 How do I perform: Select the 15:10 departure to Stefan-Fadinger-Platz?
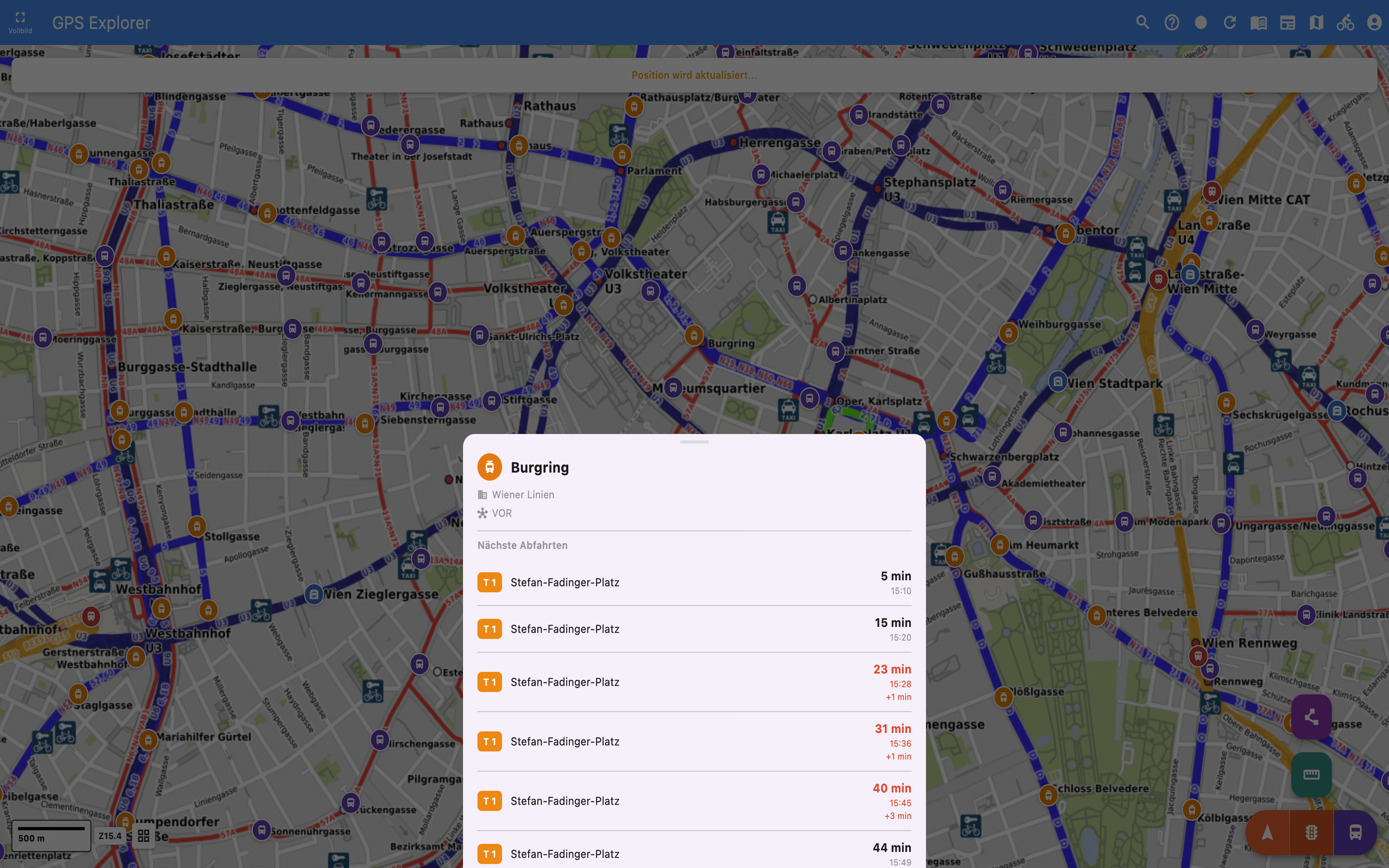[x=694, y=582]
